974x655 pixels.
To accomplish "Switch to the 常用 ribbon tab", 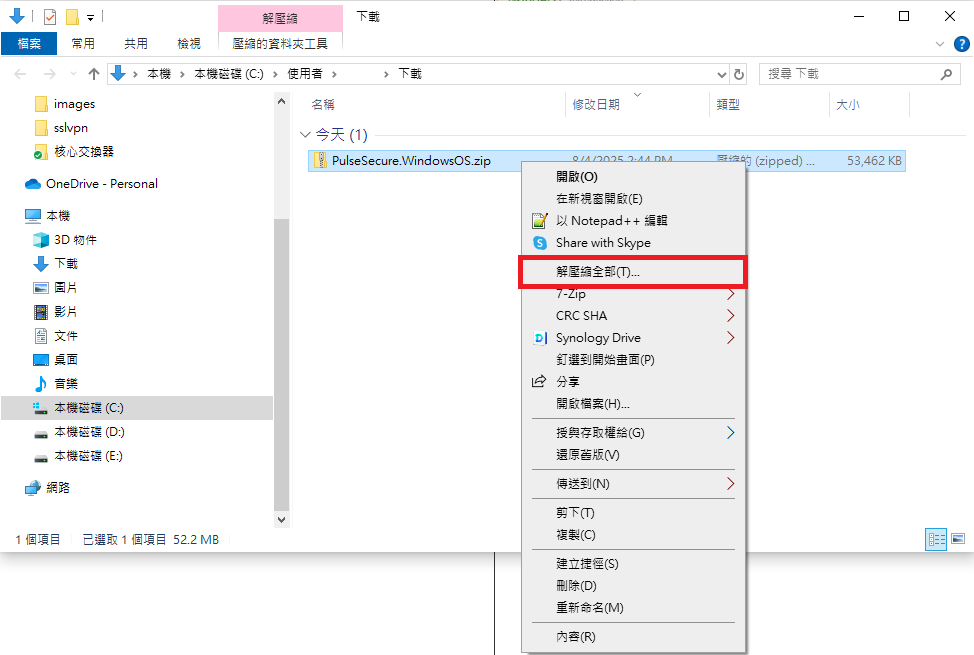I will (83, 44).
